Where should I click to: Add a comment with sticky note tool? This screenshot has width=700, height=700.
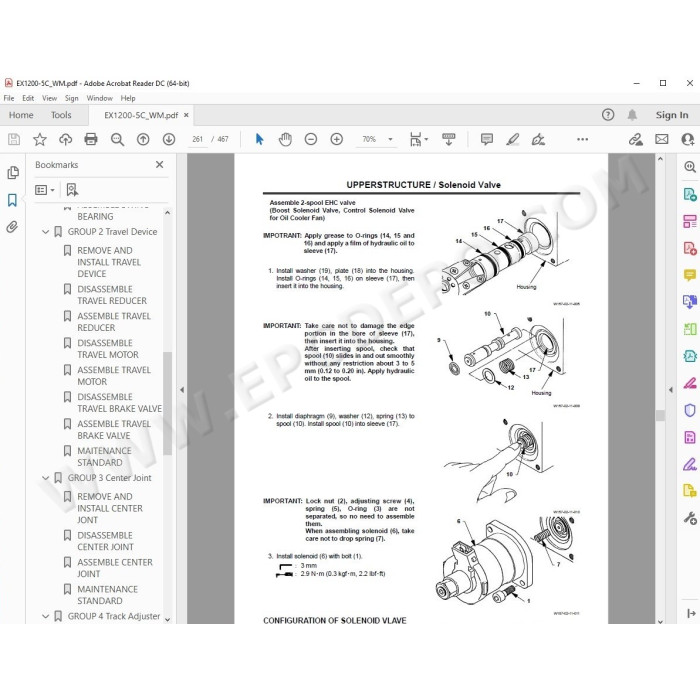[x=487, y=140]
